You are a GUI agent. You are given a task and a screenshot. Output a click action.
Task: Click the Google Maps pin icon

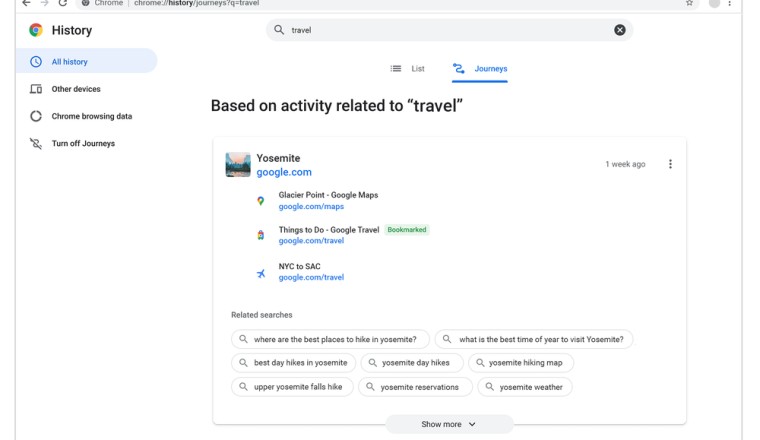coord(261,201)
